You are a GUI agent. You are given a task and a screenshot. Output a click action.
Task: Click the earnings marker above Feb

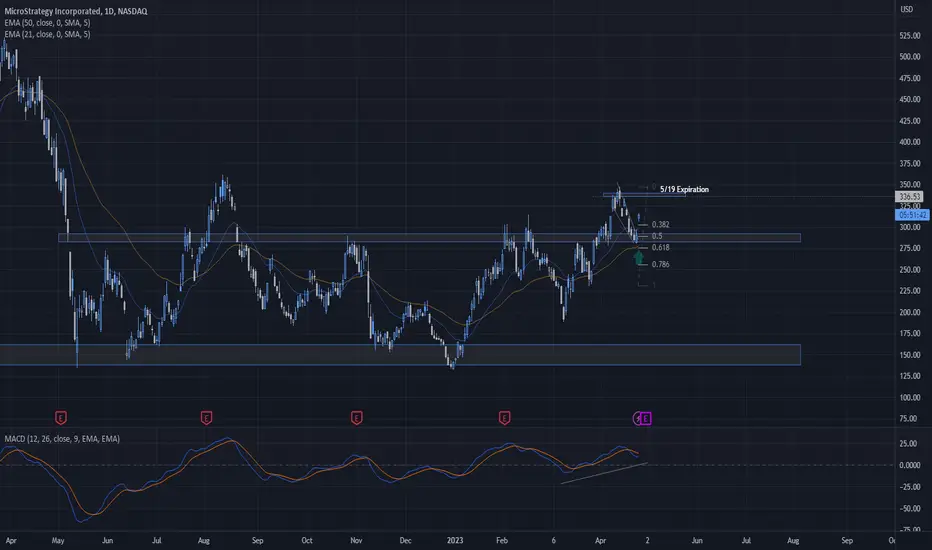504,418
